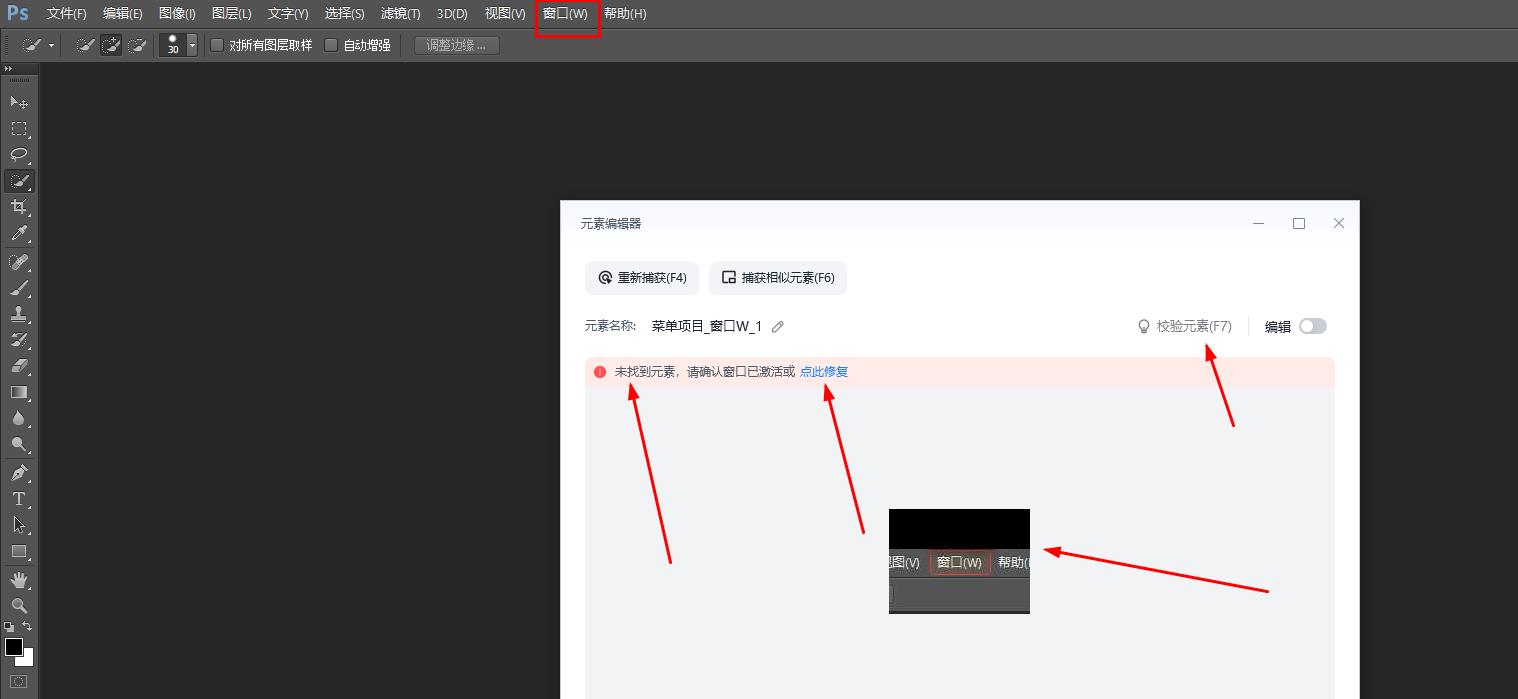Click the black foreground color swatch
Screen dimensions: 1518x699
14,647
